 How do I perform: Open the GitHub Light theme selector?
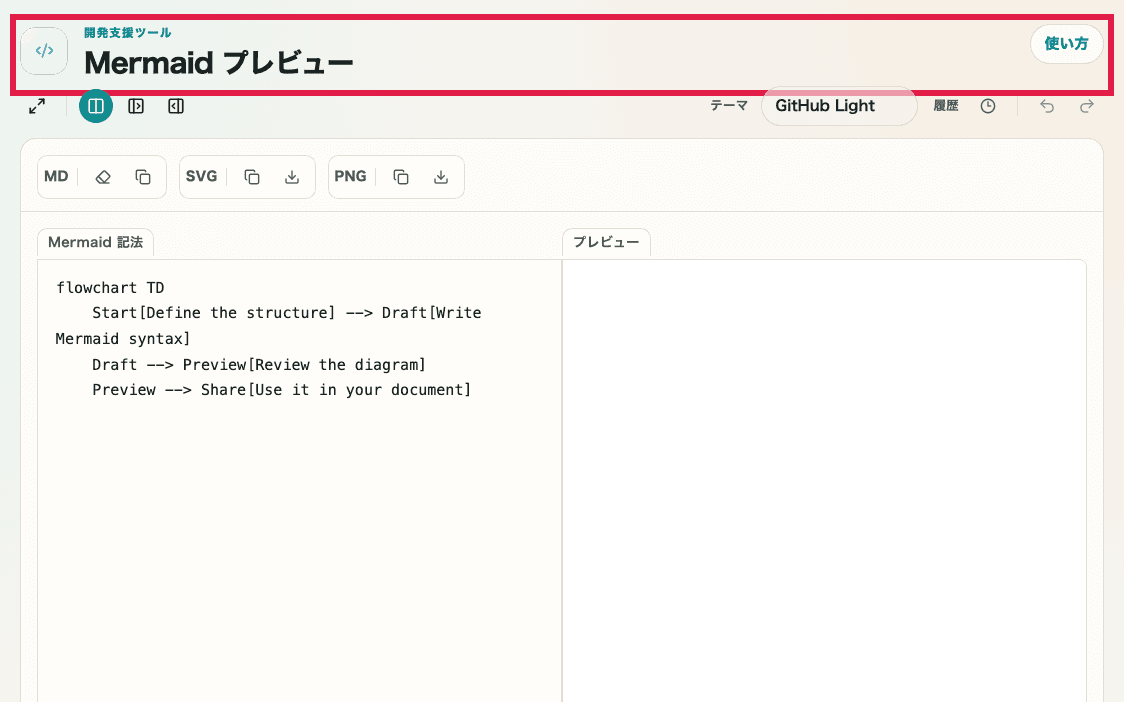pos(838,106)
